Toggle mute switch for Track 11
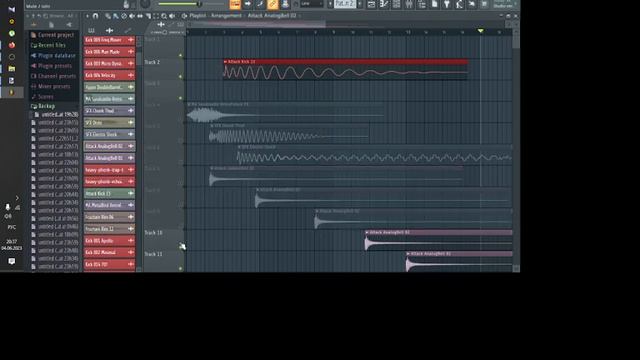This screenshot has height=360, width=640. coord(181,269)
